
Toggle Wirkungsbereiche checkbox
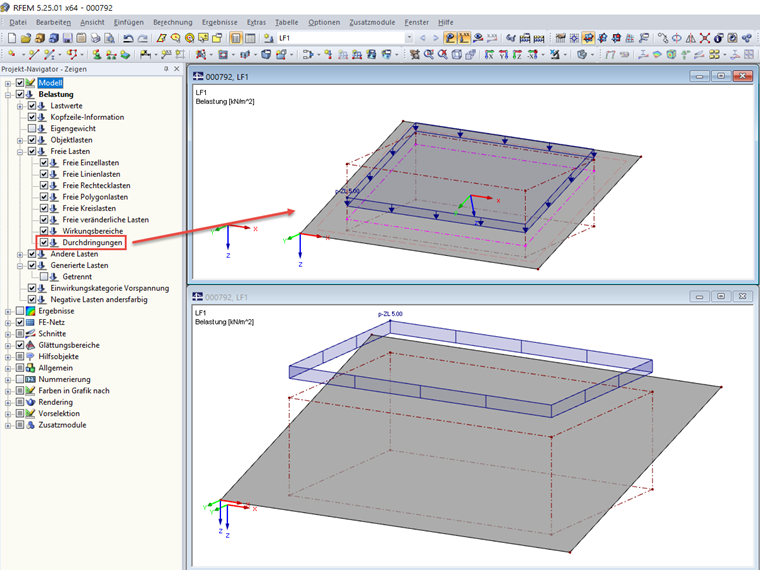click(44, 231)
